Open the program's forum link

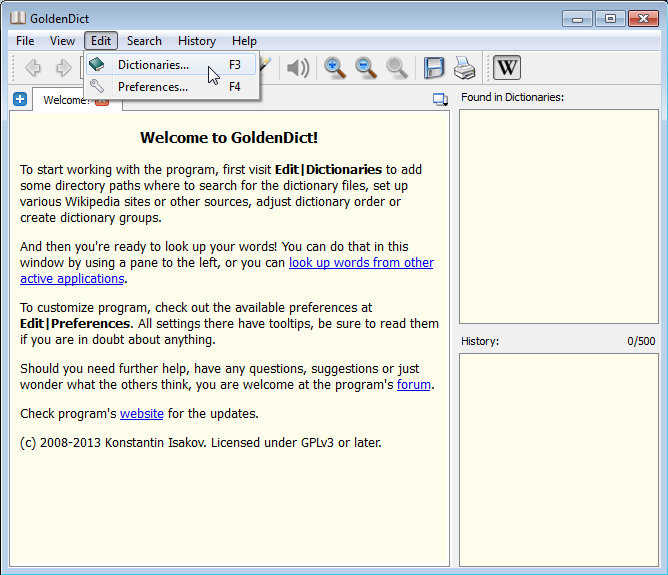click(414, 385)
